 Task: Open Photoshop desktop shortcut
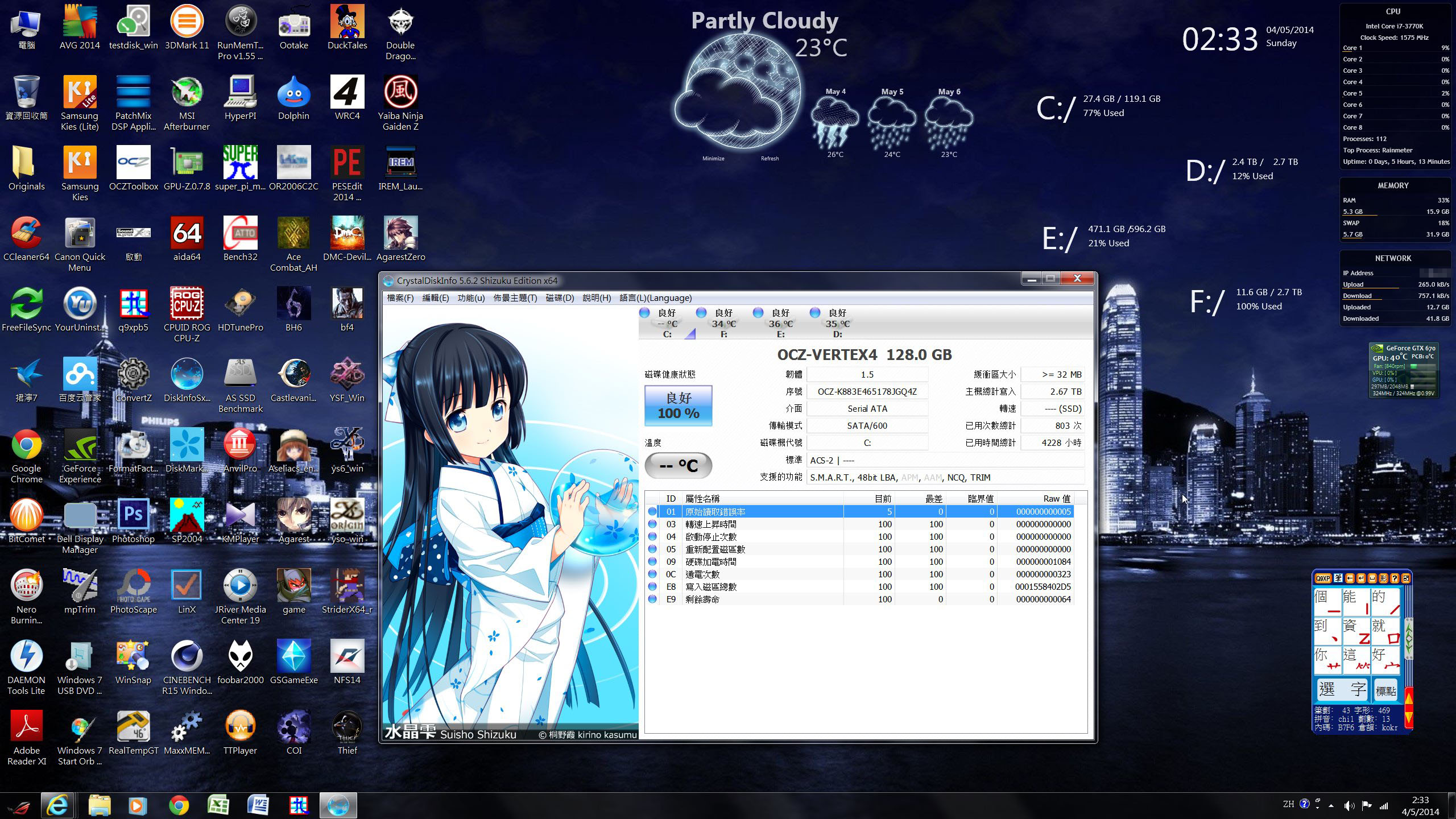(133, 521)
